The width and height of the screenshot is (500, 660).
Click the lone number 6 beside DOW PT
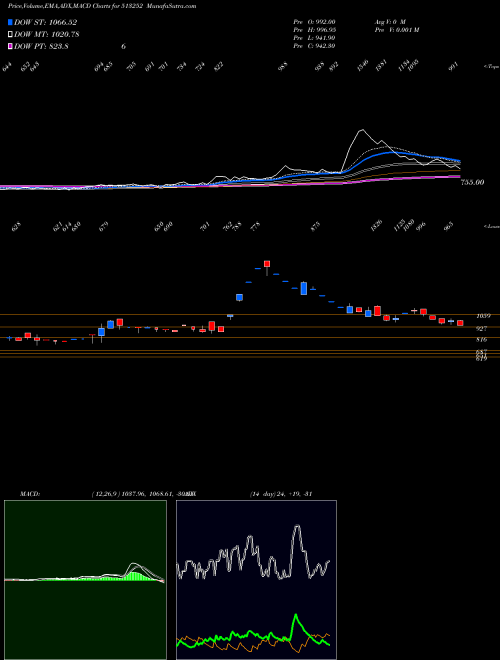pos(123,46)
